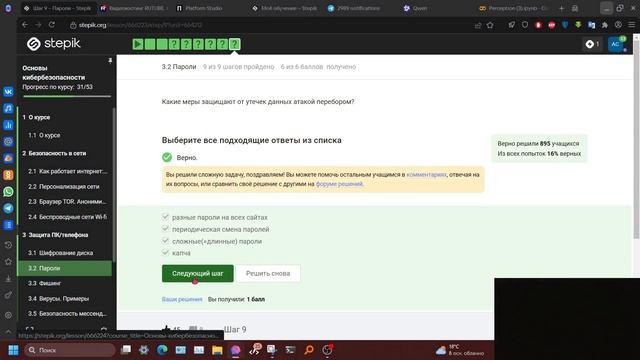Switch to the notifications browser tab
This screenshot has height=360, width=640.
pos(358,8)
